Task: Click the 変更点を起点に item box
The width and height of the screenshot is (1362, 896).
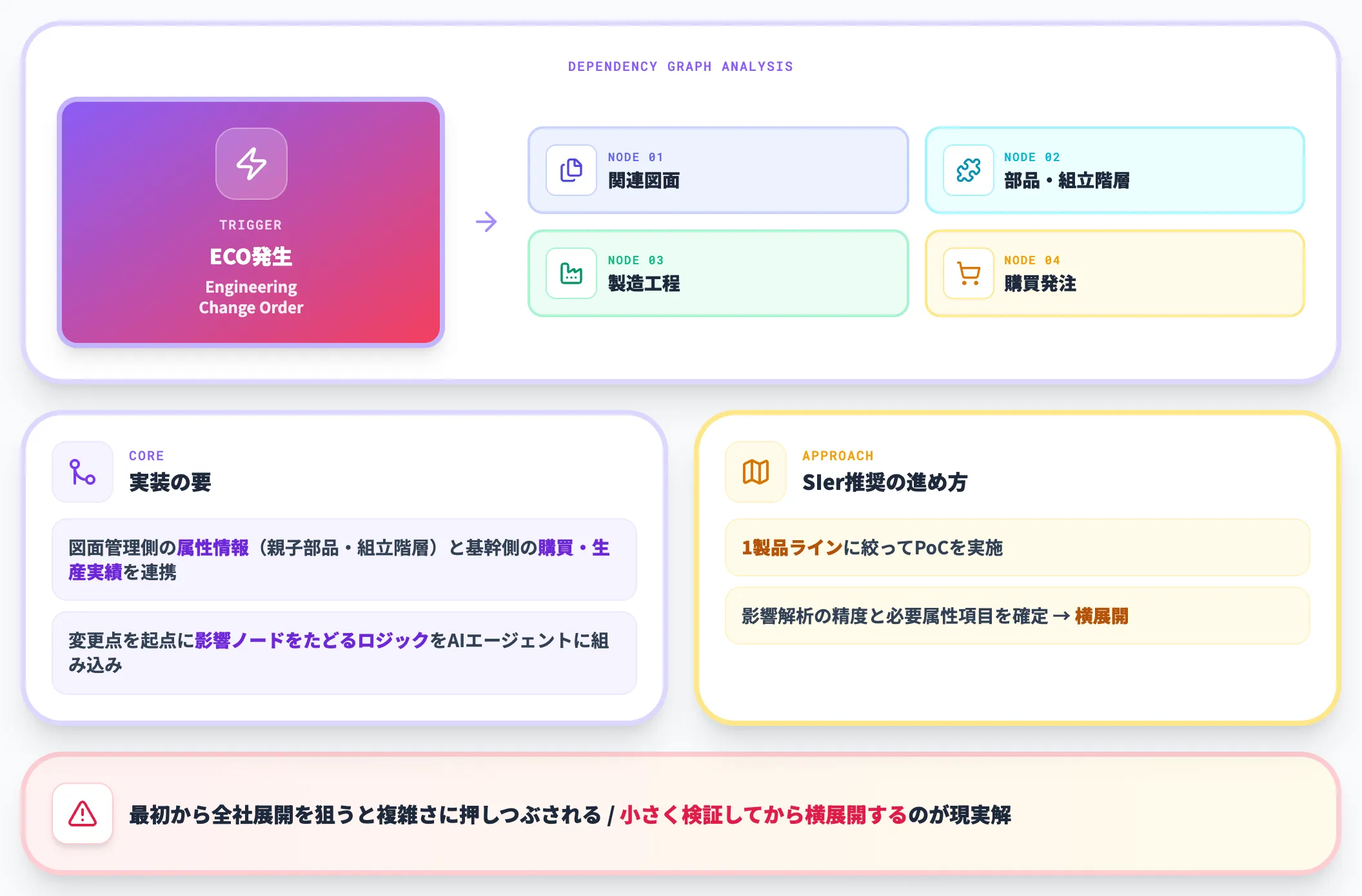Action: click(x=344, y=653)
